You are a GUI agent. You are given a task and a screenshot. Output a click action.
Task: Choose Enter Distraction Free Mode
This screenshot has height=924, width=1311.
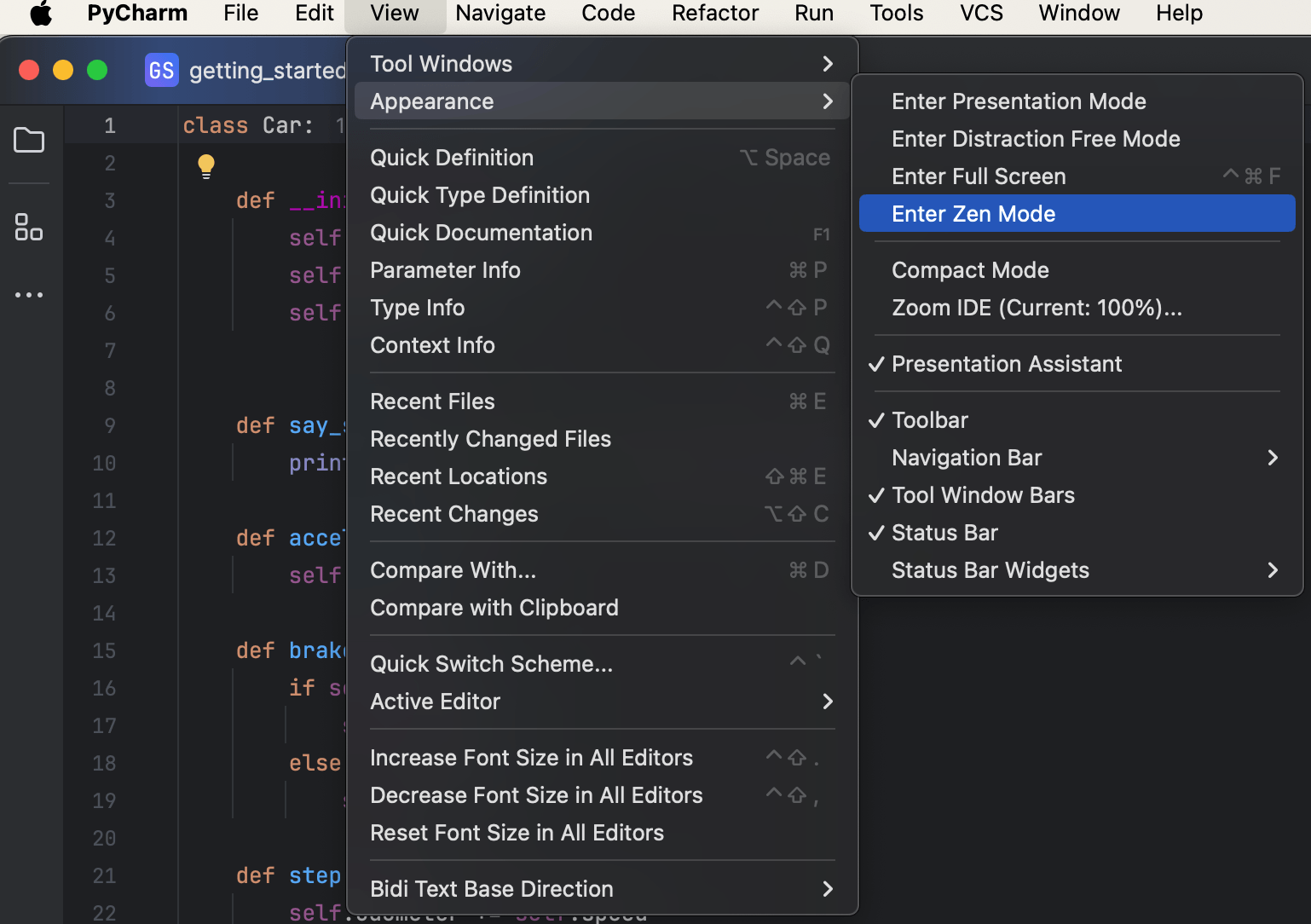click(x=1035, y=139)
